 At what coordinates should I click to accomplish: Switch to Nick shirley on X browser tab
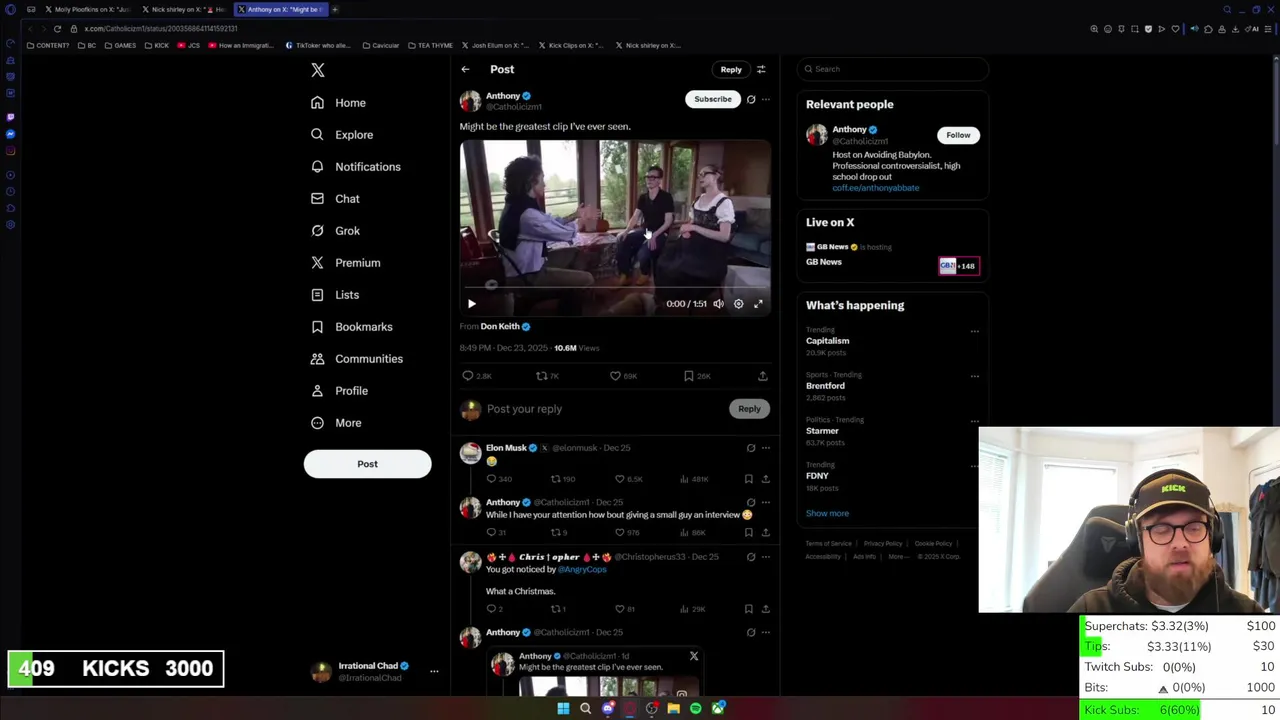point(182,9)
